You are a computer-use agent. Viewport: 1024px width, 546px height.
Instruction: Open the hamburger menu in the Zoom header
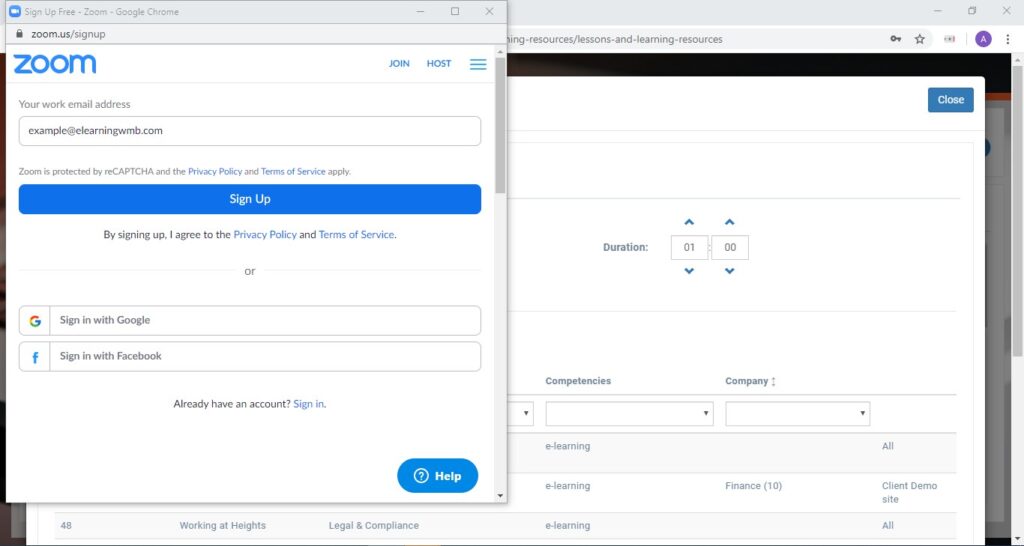478,64
